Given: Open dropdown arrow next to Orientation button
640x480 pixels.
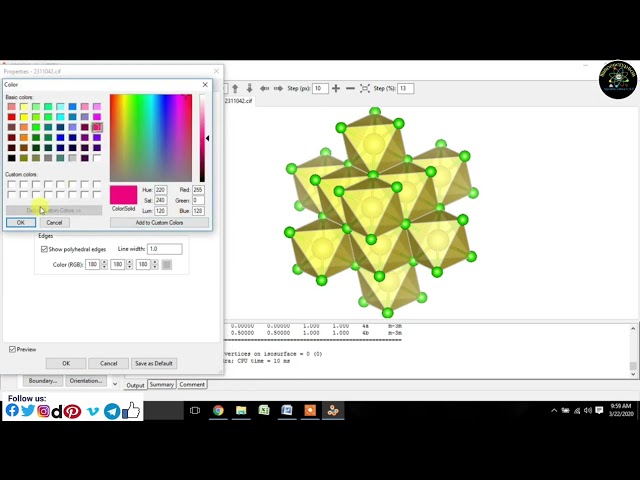Looking at the screenshot, I should [115, 384].
